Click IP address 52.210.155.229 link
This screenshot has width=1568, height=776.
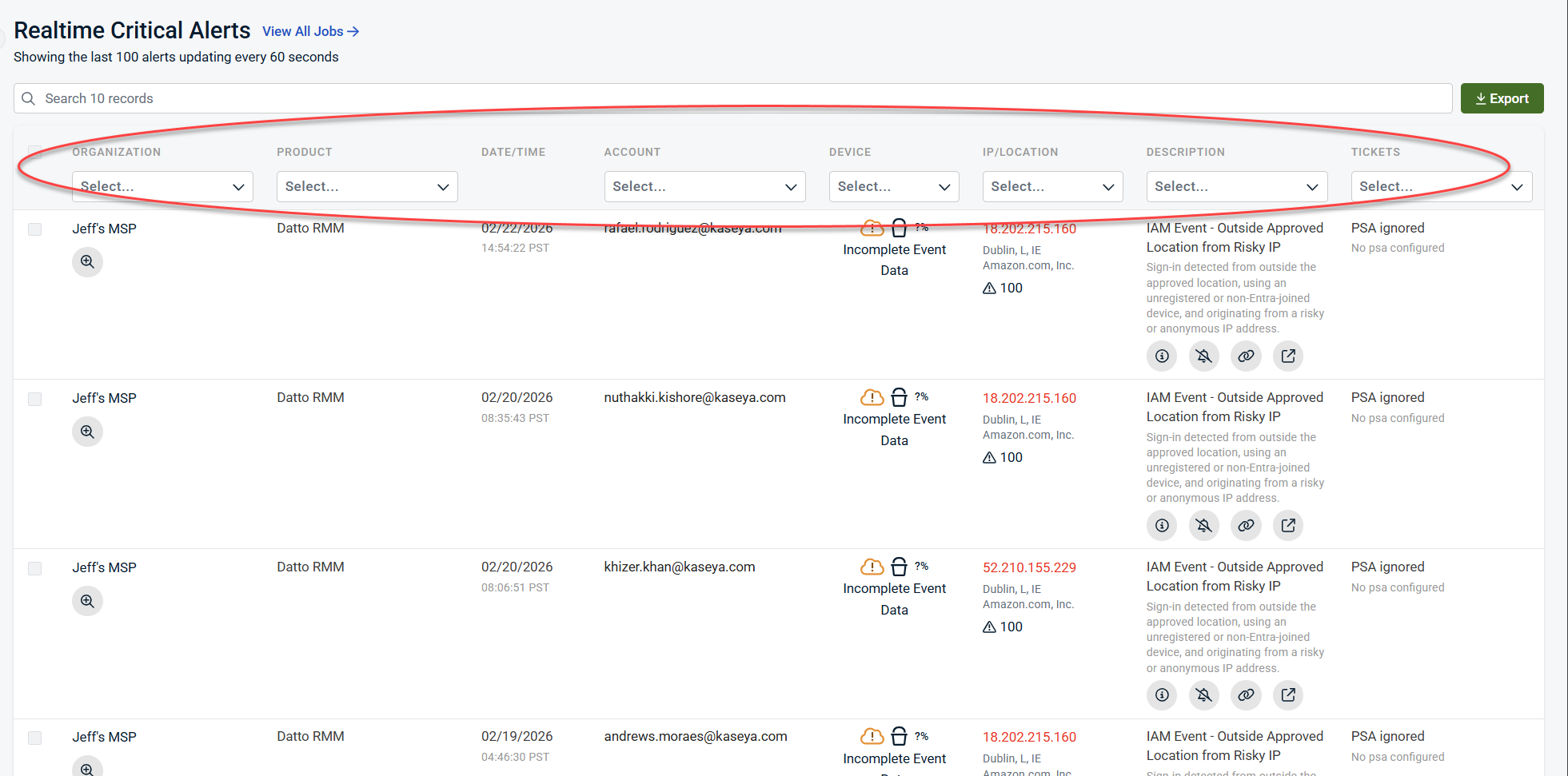tap(1029, 567)
